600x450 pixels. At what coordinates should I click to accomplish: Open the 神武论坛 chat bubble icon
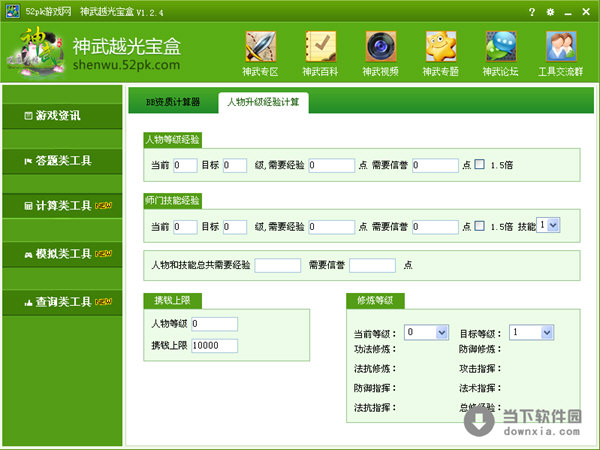point(501,46)
